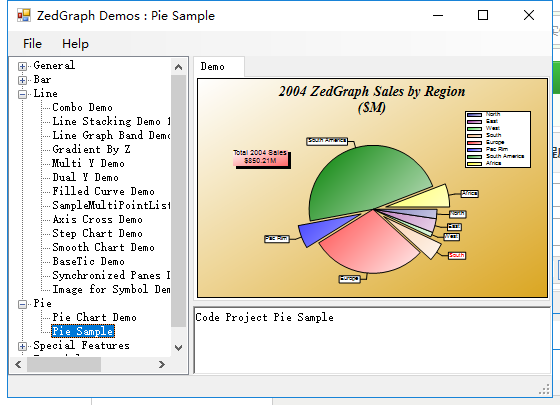The width and height of the screenshot is (560, 405).
Task: Click the tree scroll up arrow
Action: pos(179,67)
